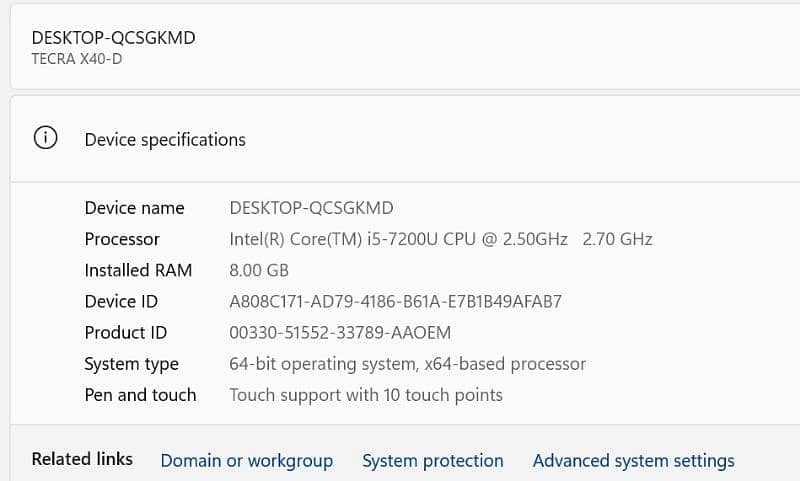Click the TECRA X40-D model text
The height and width of the screenshot is (481, 800).
[x=77, y=59]
